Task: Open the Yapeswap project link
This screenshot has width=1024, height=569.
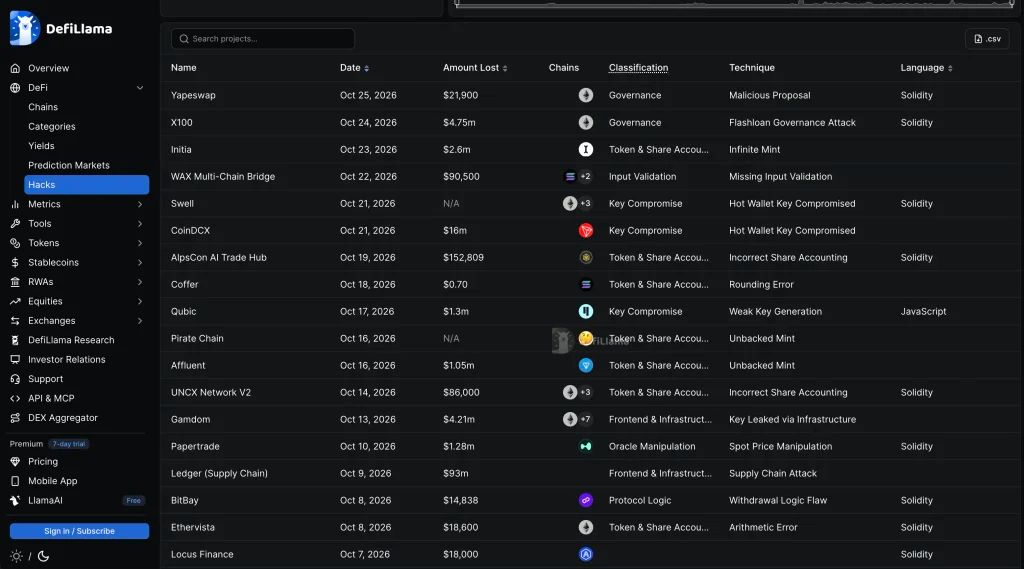Action: (x=193, y=95)
